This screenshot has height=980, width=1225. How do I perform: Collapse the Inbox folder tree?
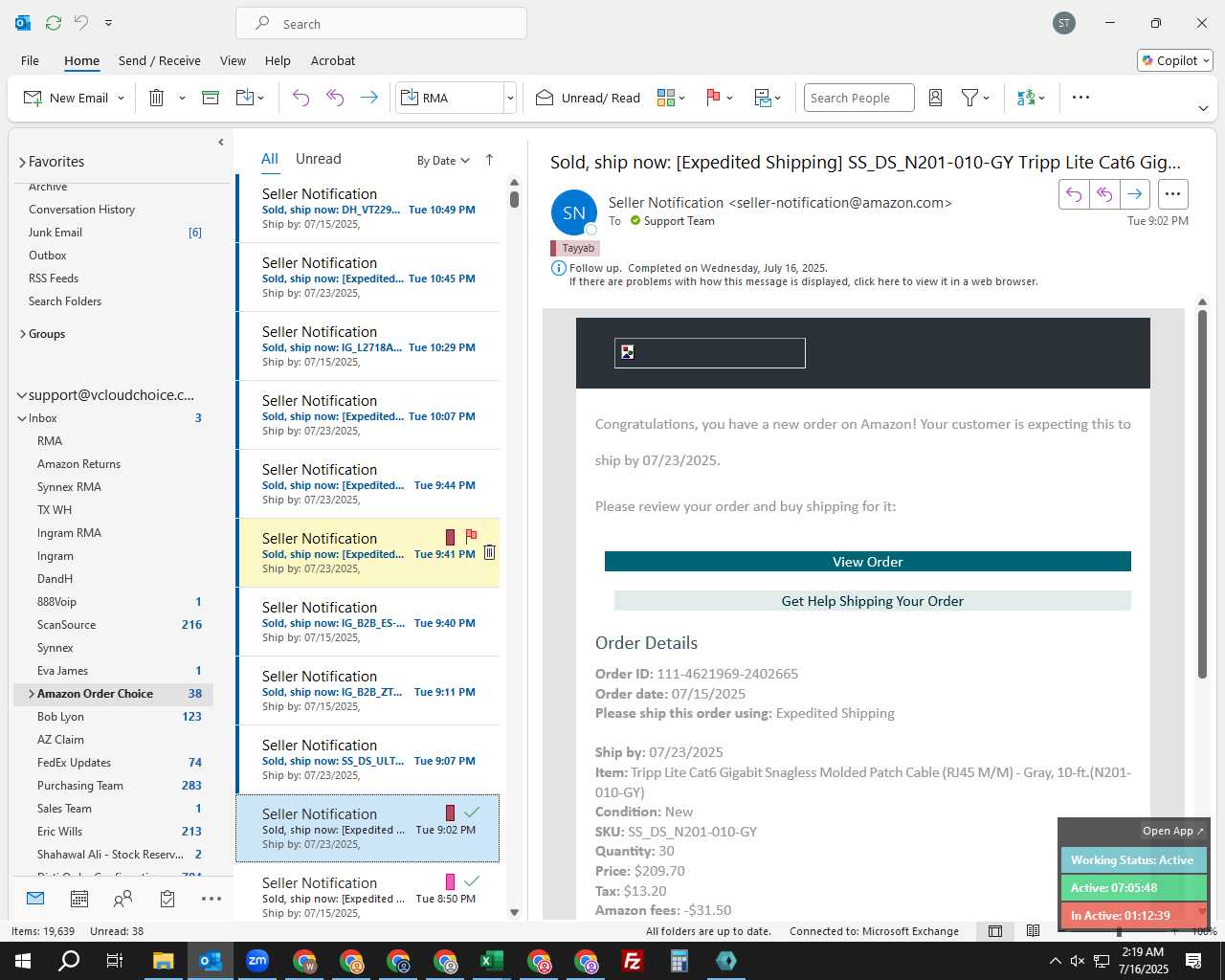pyautogui.click(x=22, y=418)
